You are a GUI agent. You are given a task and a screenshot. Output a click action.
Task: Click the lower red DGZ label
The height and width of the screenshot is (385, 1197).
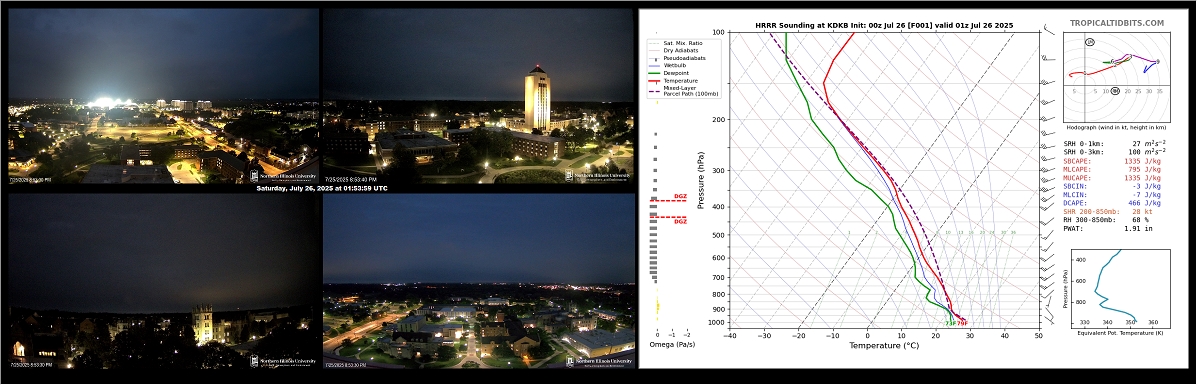(x=679, y=222)
